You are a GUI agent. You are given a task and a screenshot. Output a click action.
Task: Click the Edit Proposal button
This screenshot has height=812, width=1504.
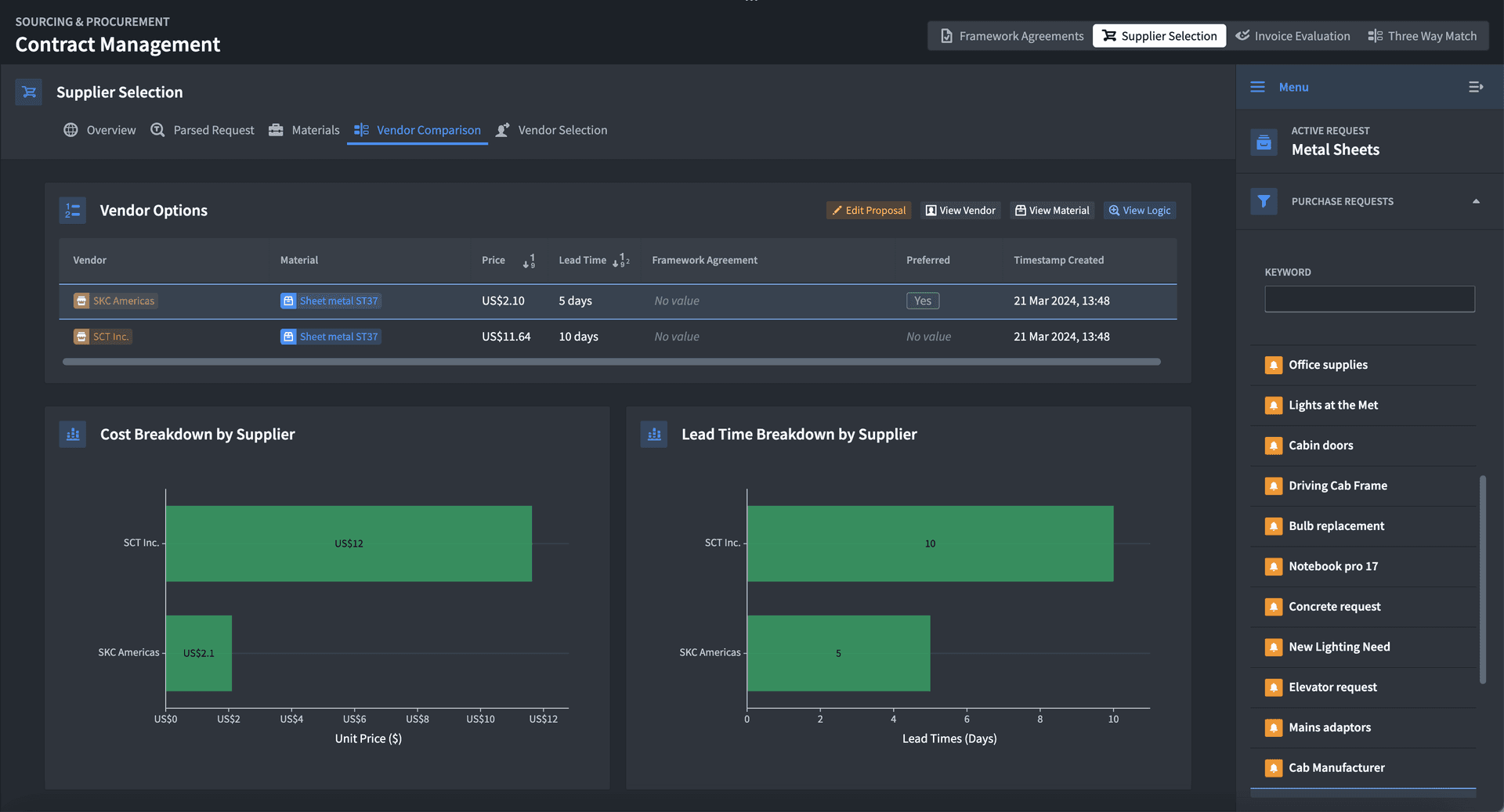869,211
